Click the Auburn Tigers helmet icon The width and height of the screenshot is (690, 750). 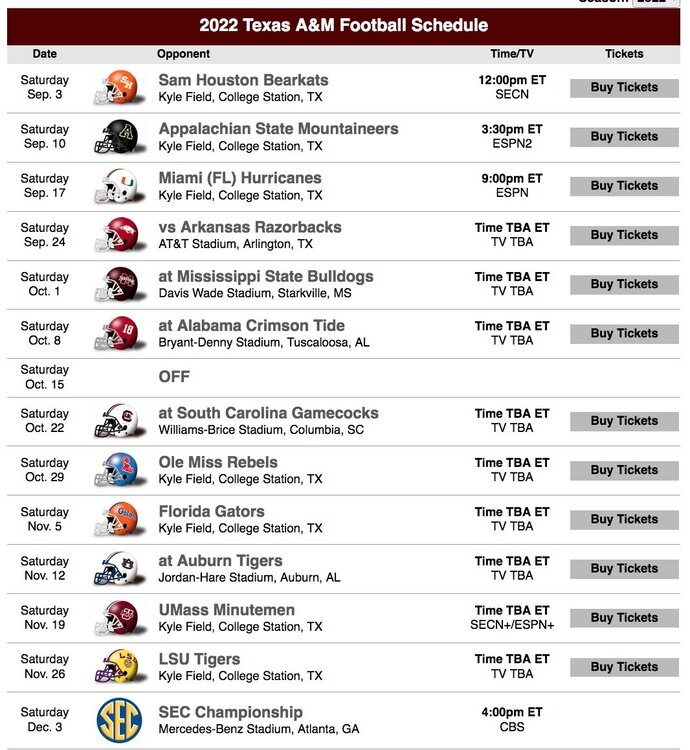[x=116, y=568]
